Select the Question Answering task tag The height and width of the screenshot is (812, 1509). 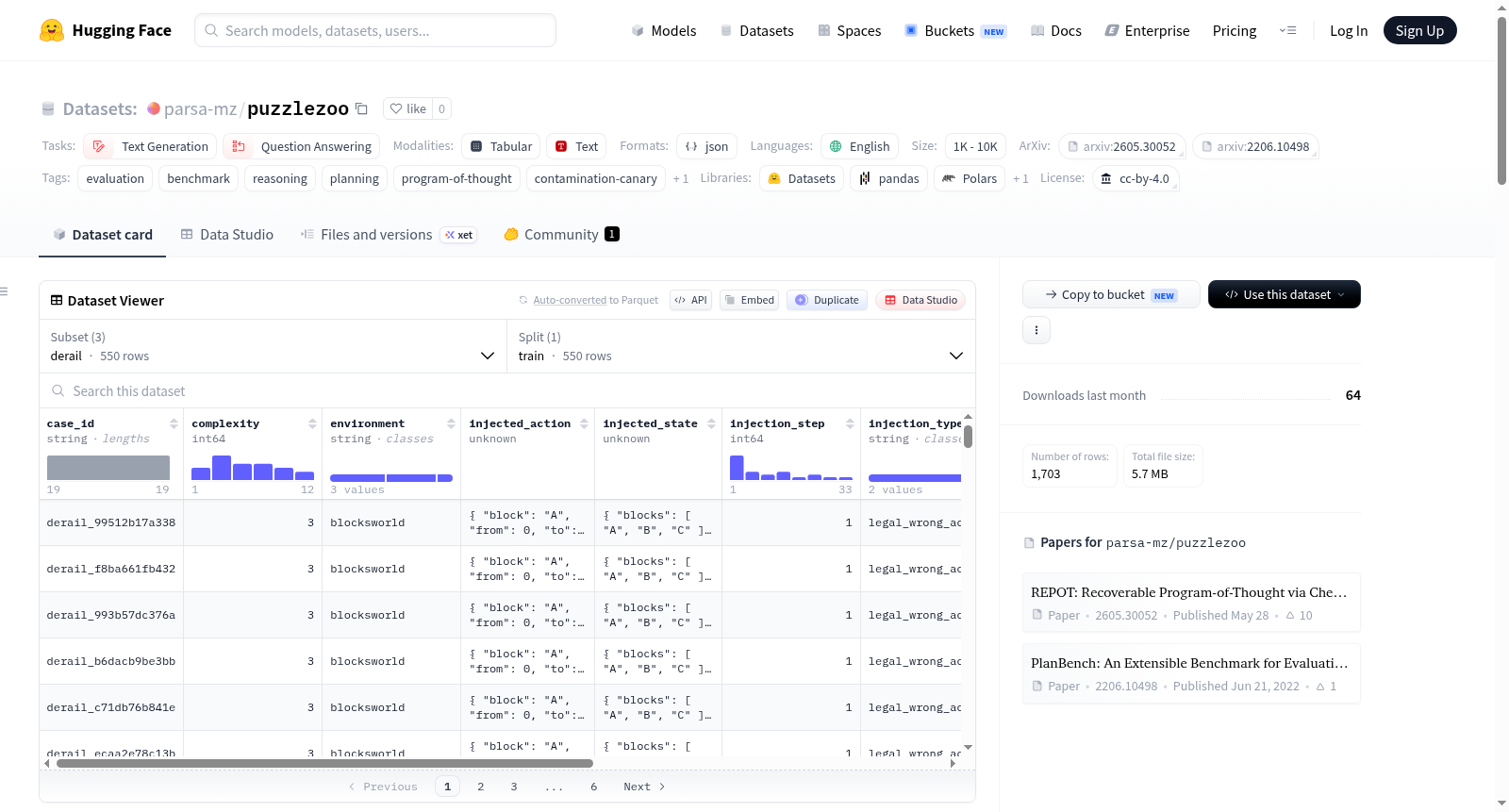pyautogui.click(x=302, y=146)
